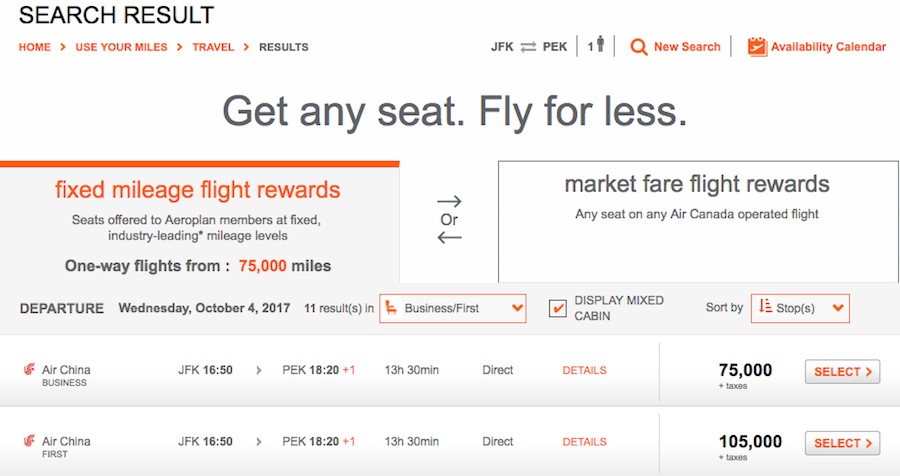The image size is (900, 476).
Task: Open the Availability Calendar icon
Action: [757, 47]
